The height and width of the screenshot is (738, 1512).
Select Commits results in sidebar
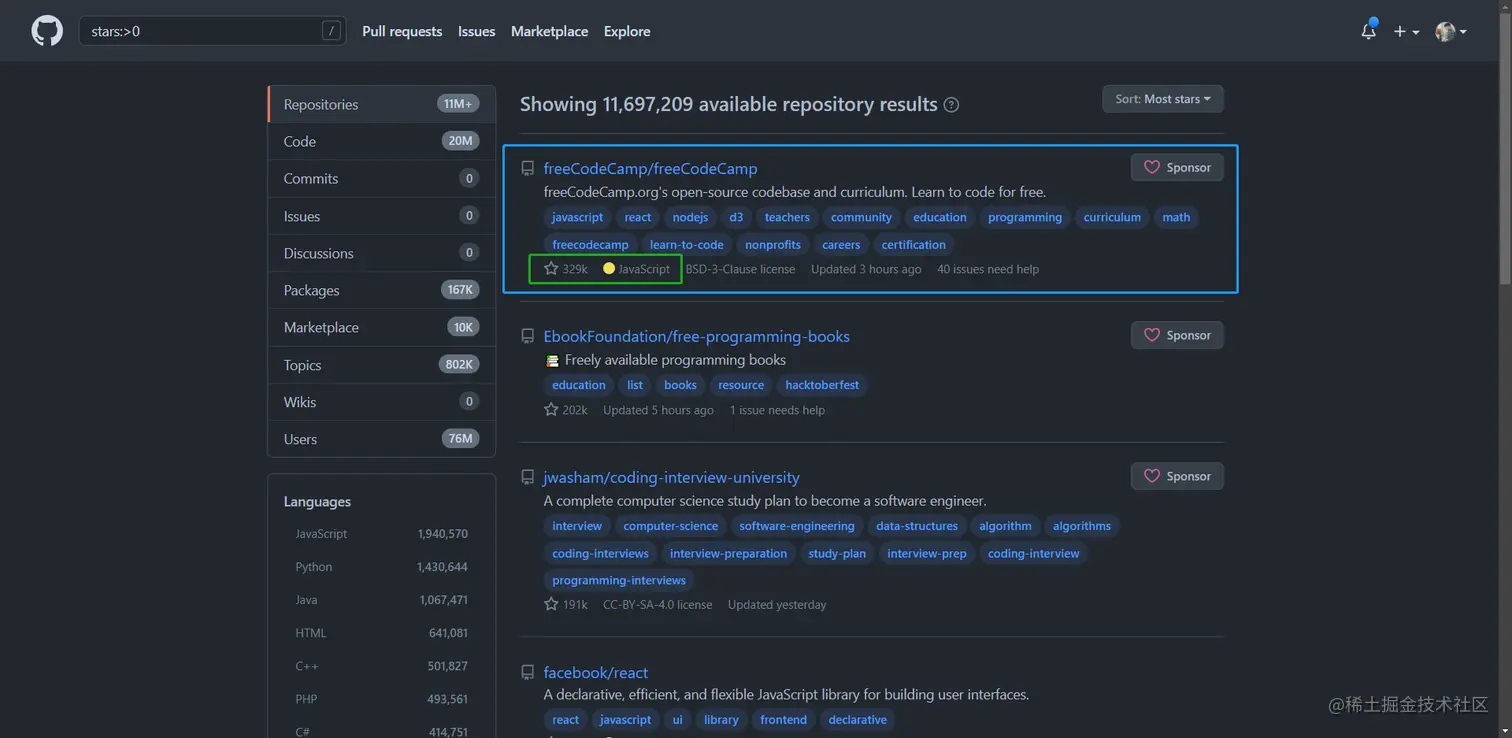pos(382,178)
